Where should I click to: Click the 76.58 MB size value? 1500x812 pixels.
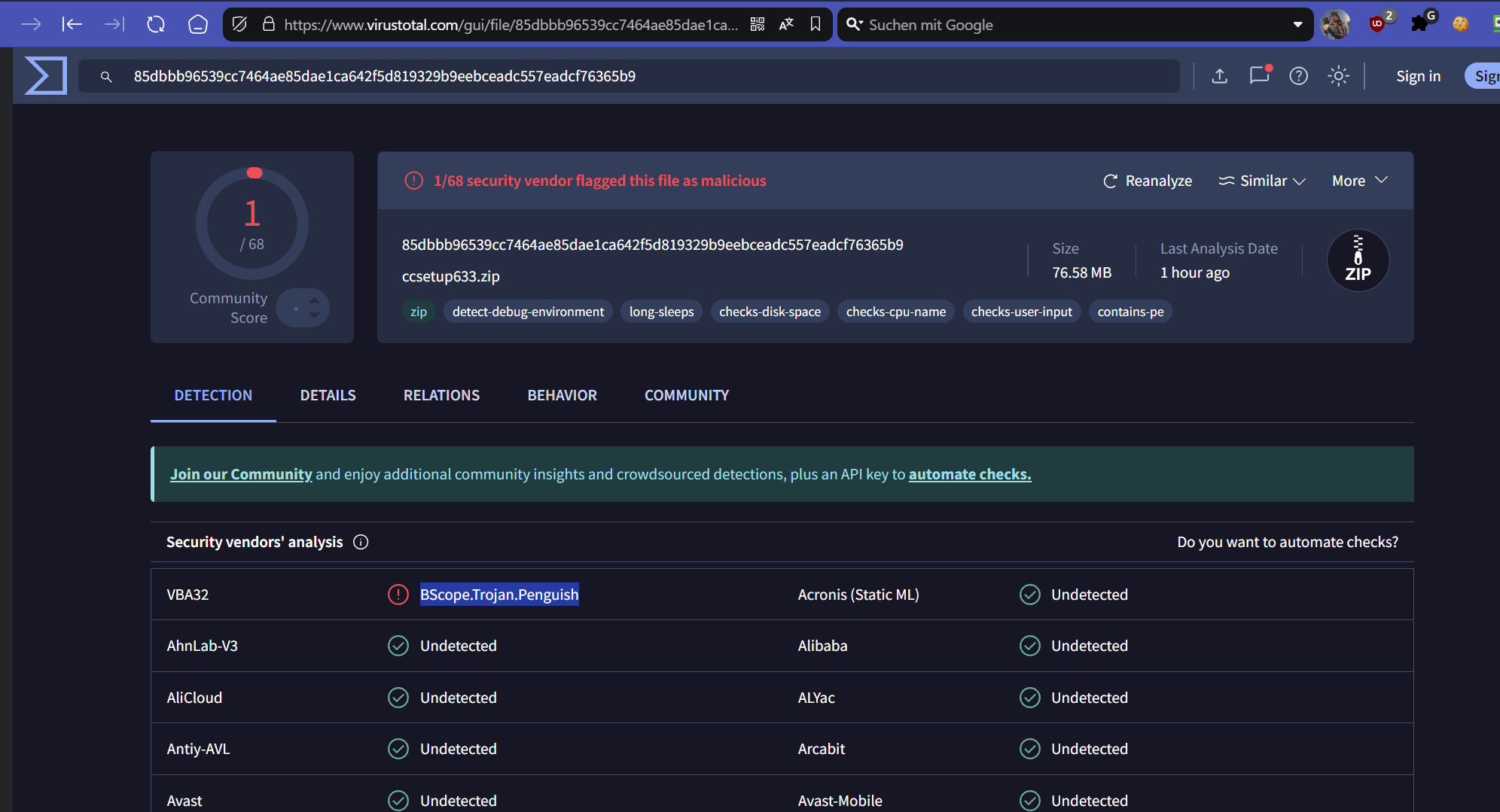1081,272
